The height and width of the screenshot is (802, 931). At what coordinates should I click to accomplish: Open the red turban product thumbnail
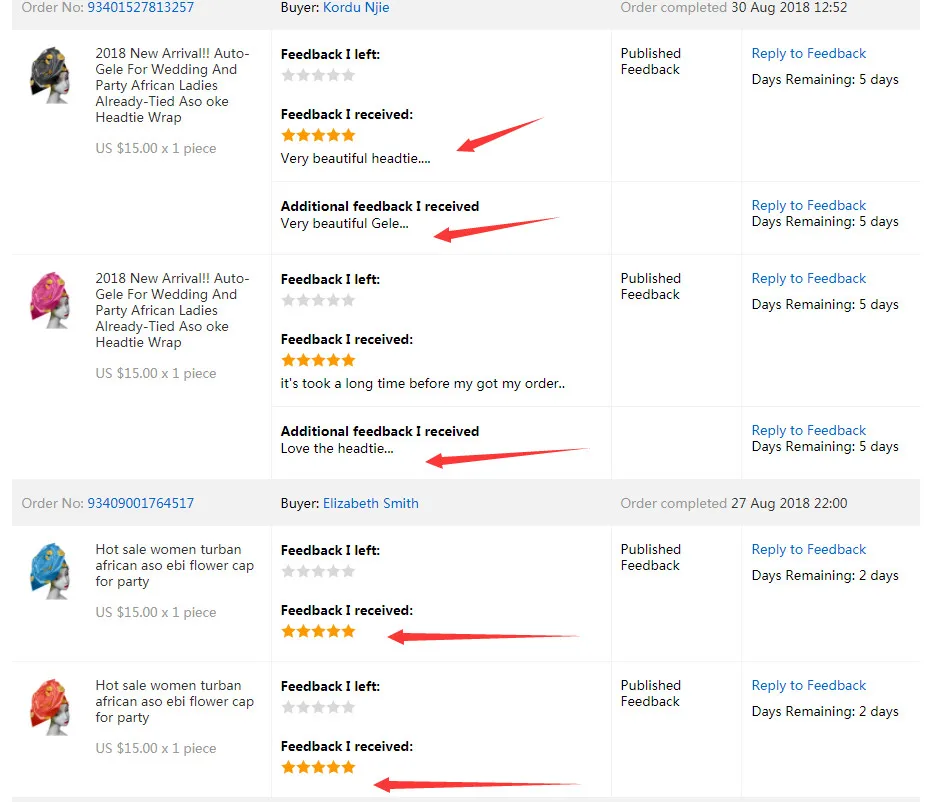click(50, 707)
